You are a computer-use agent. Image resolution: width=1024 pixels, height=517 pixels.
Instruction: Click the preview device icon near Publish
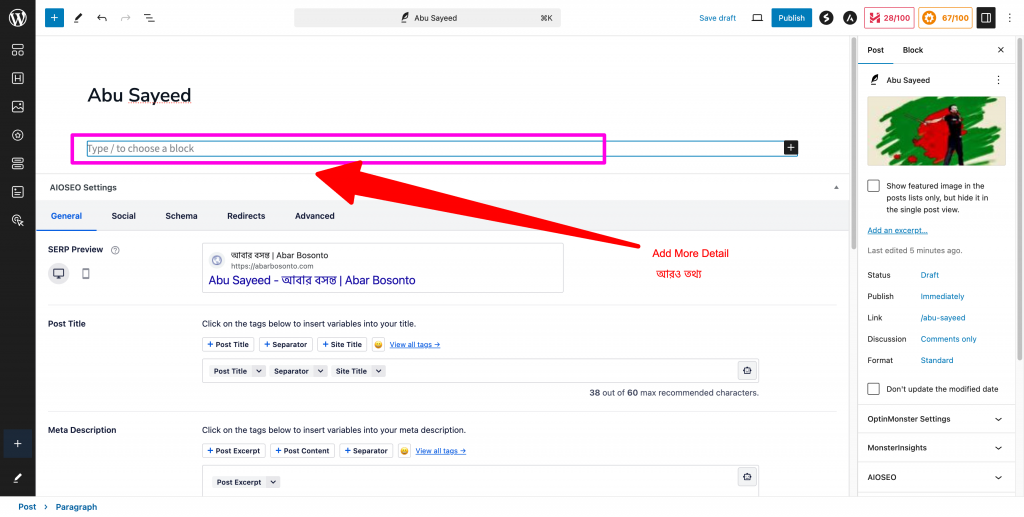tap(757, 18)
